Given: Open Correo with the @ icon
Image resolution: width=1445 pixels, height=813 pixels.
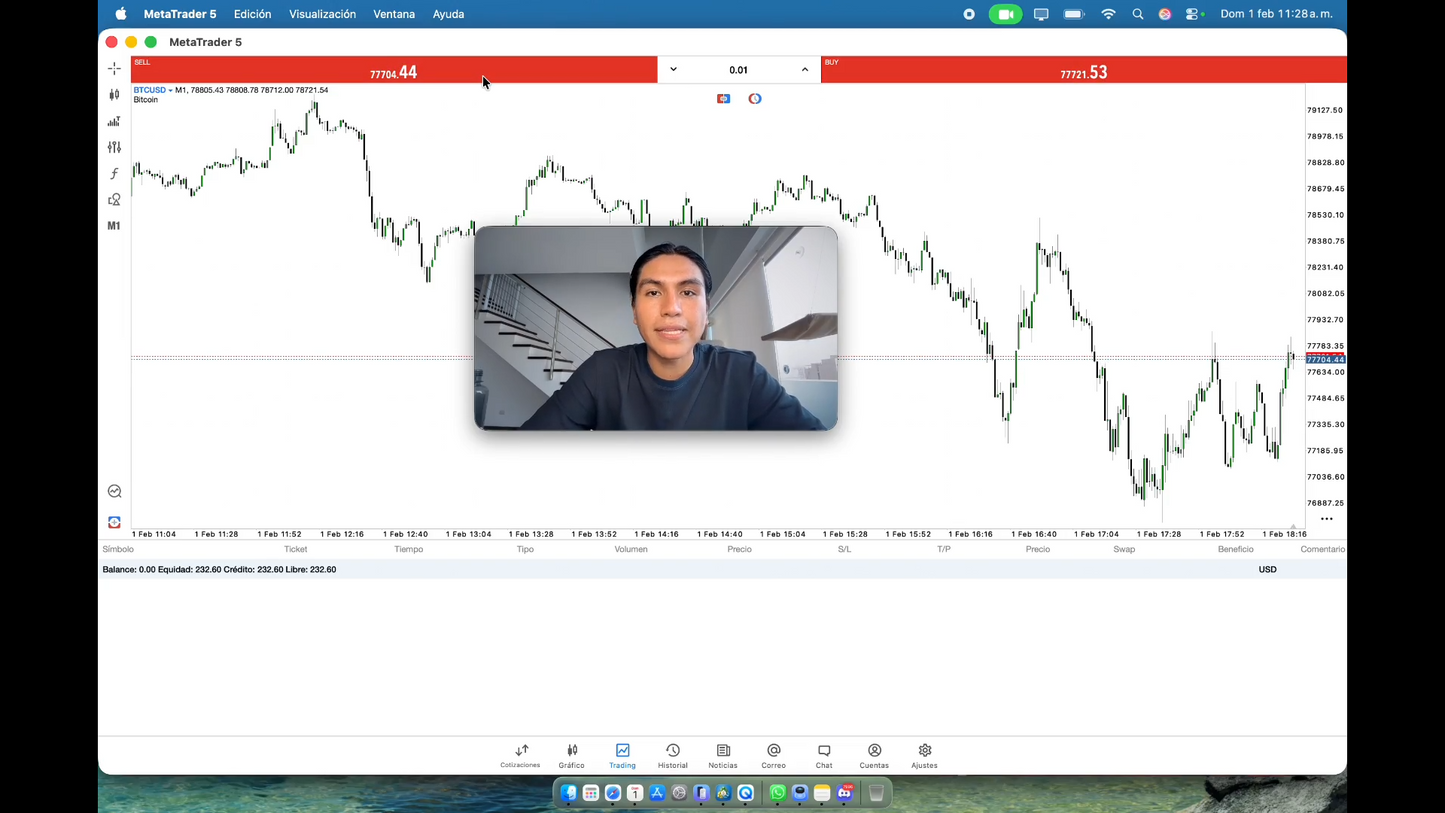Looking at the screenshot, I should pyautogui.click(x=773, y=756).
